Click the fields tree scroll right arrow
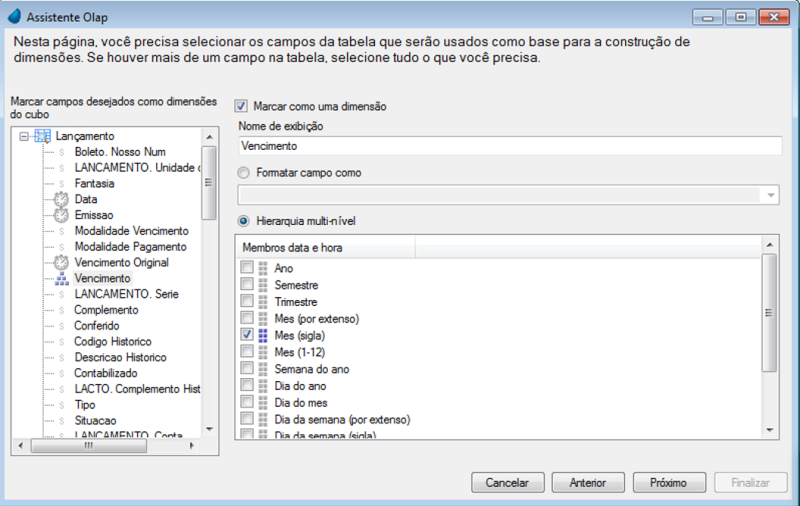 pos(192,445)
